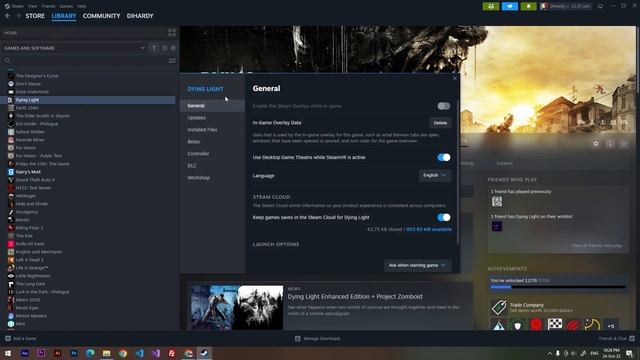
Task: Click the Add a Game plus icon
Action: click(8, 338)
